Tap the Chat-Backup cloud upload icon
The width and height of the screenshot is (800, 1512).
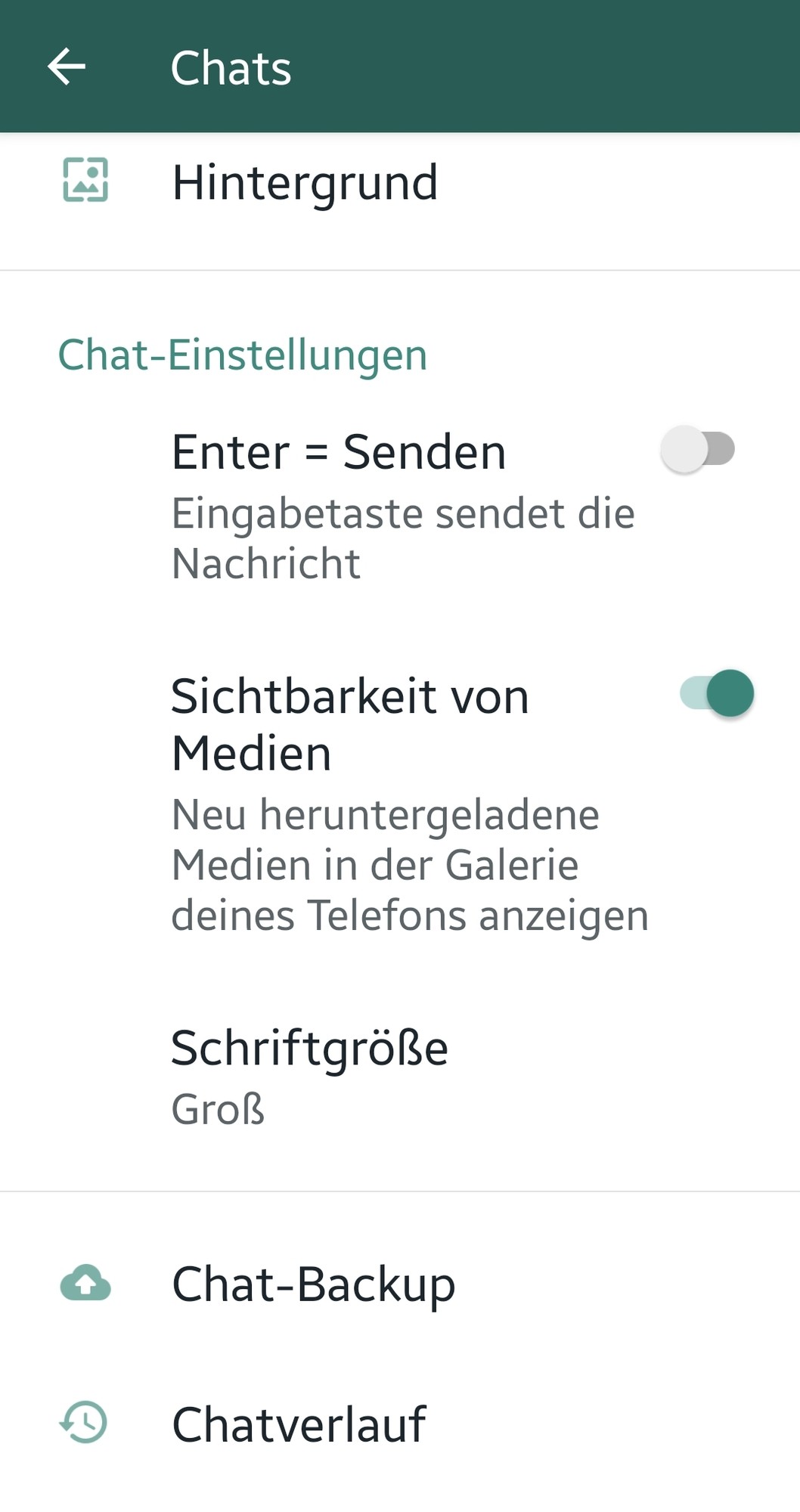point(85,1282)
